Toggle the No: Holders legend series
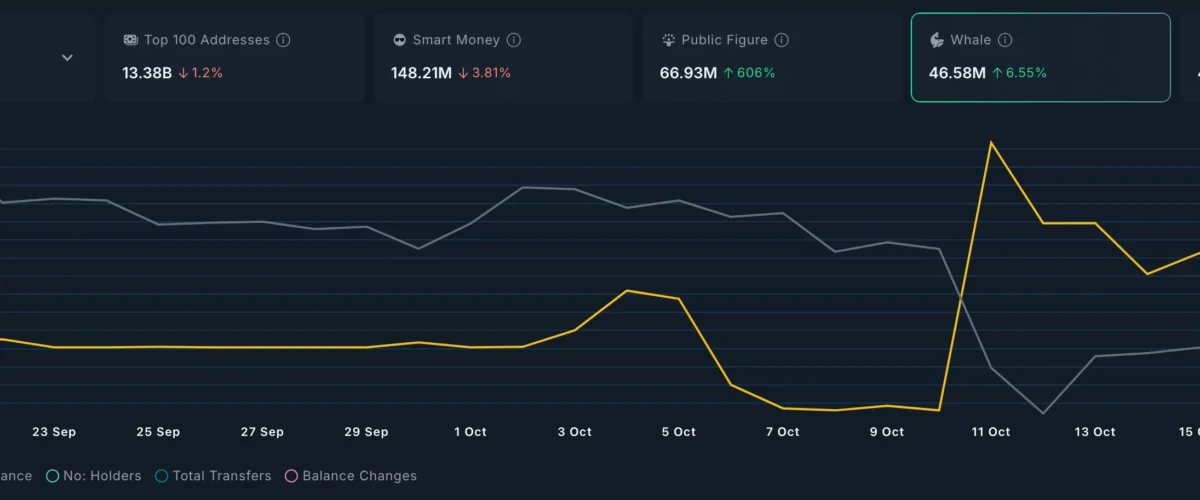This screenshot has height=500, width=1200. coord(53,476)
